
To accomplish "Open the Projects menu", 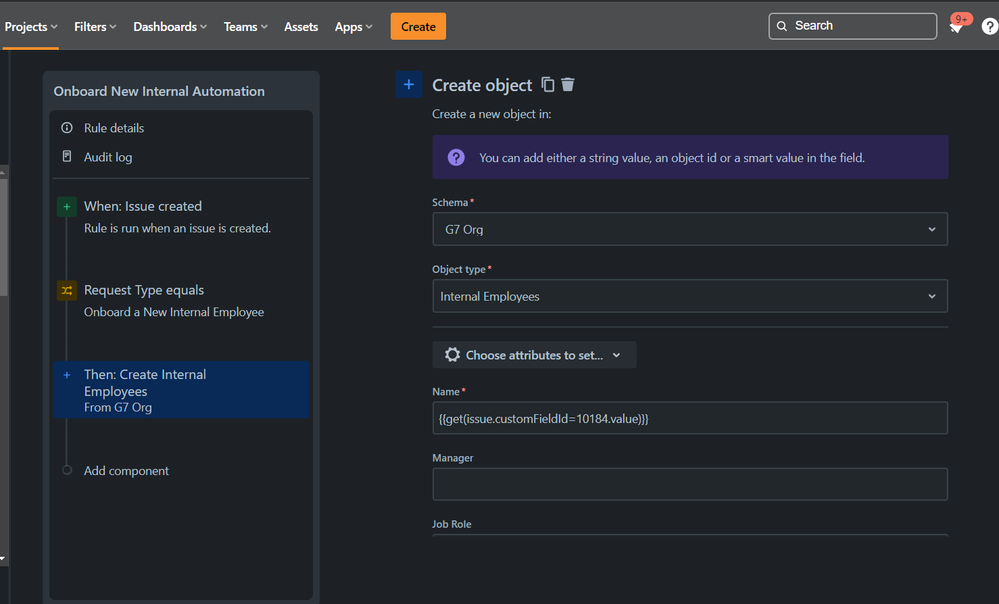I will point(31,27).
